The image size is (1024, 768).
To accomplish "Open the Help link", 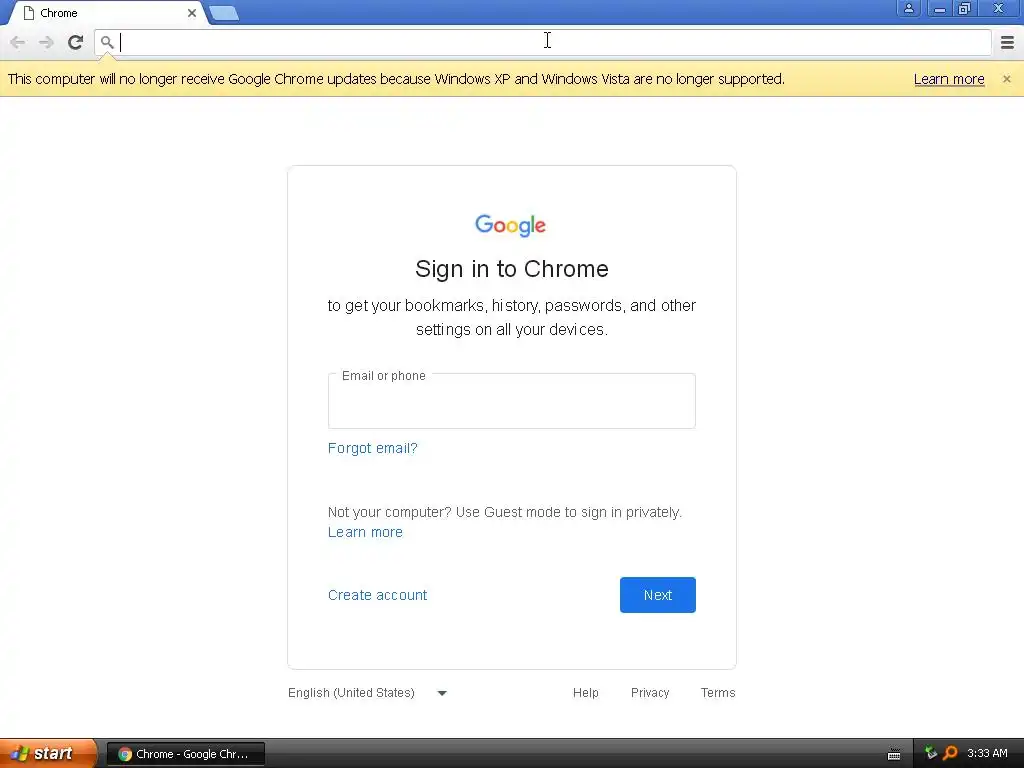I will click(x=586, y=693).
